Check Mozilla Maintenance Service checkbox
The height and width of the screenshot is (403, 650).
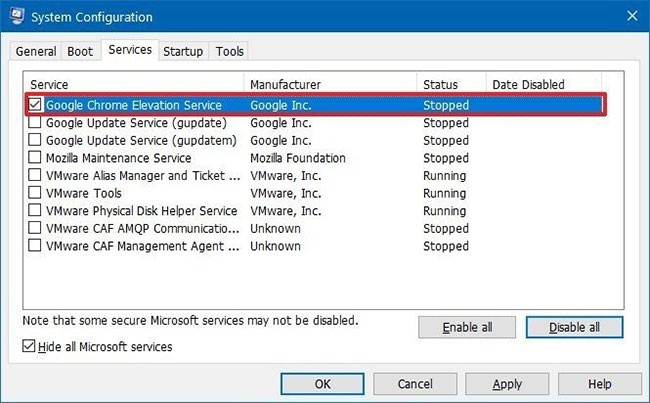pyautogui.click(x=36, y=158)
